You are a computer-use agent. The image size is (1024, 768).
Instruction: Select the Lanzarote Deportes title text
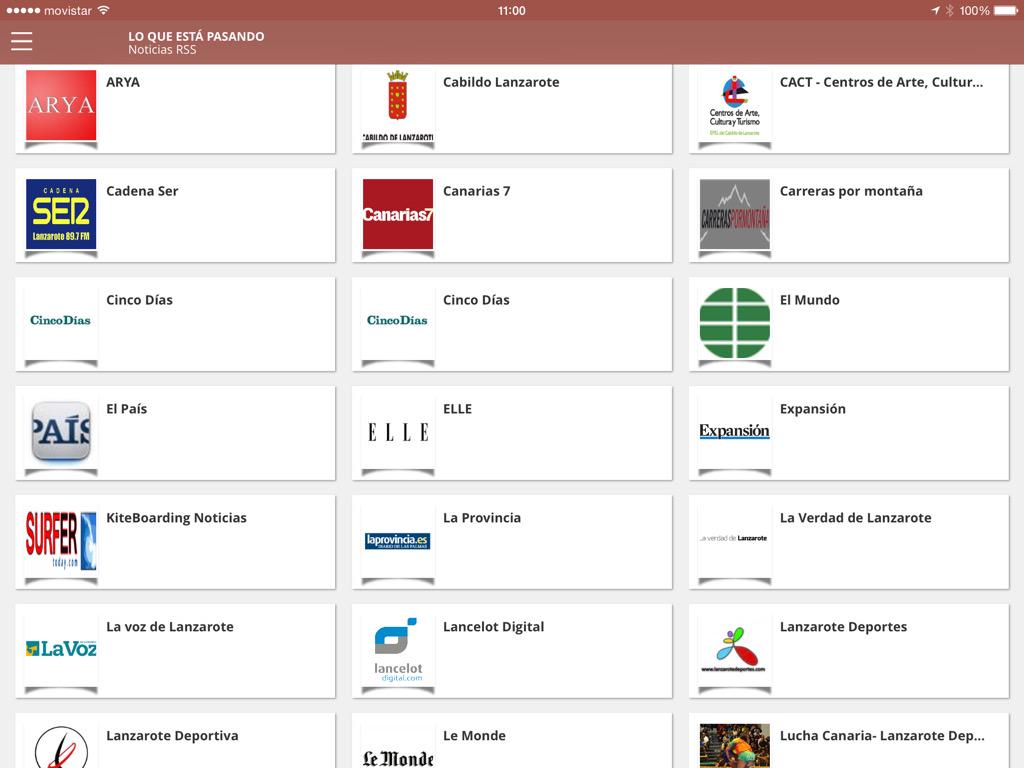click(x=843, y=627)
